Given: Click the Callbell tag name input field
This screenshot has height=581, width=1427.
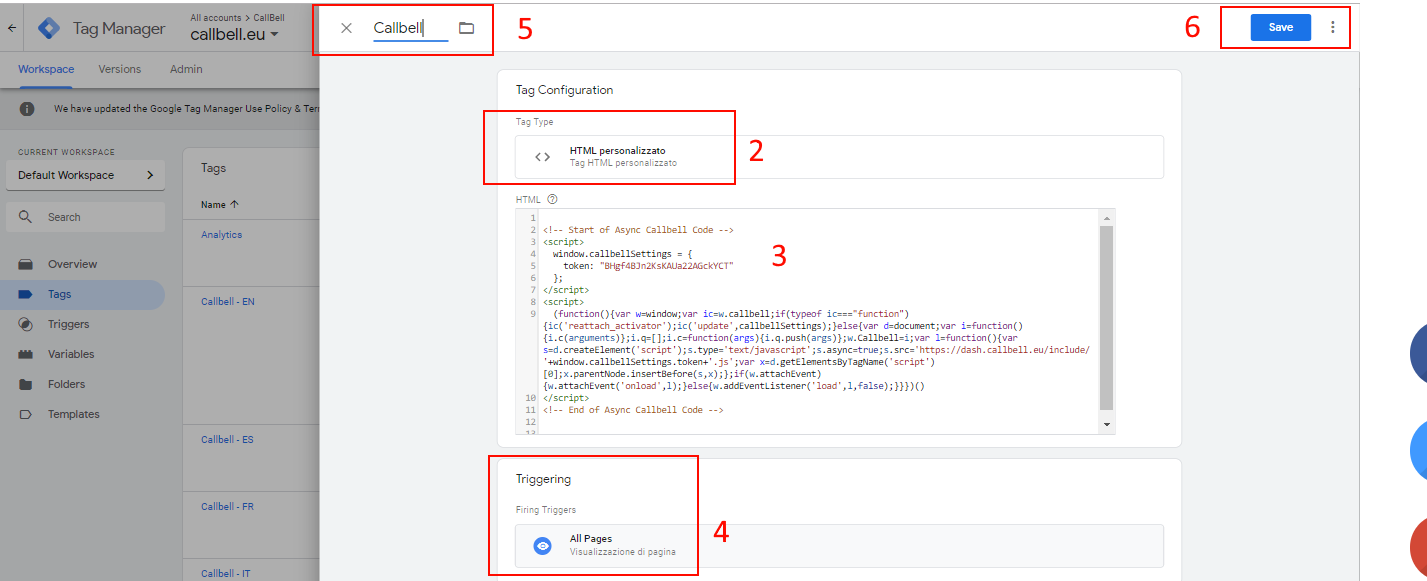Looking at the screenshot, I should tap(408, 29).
